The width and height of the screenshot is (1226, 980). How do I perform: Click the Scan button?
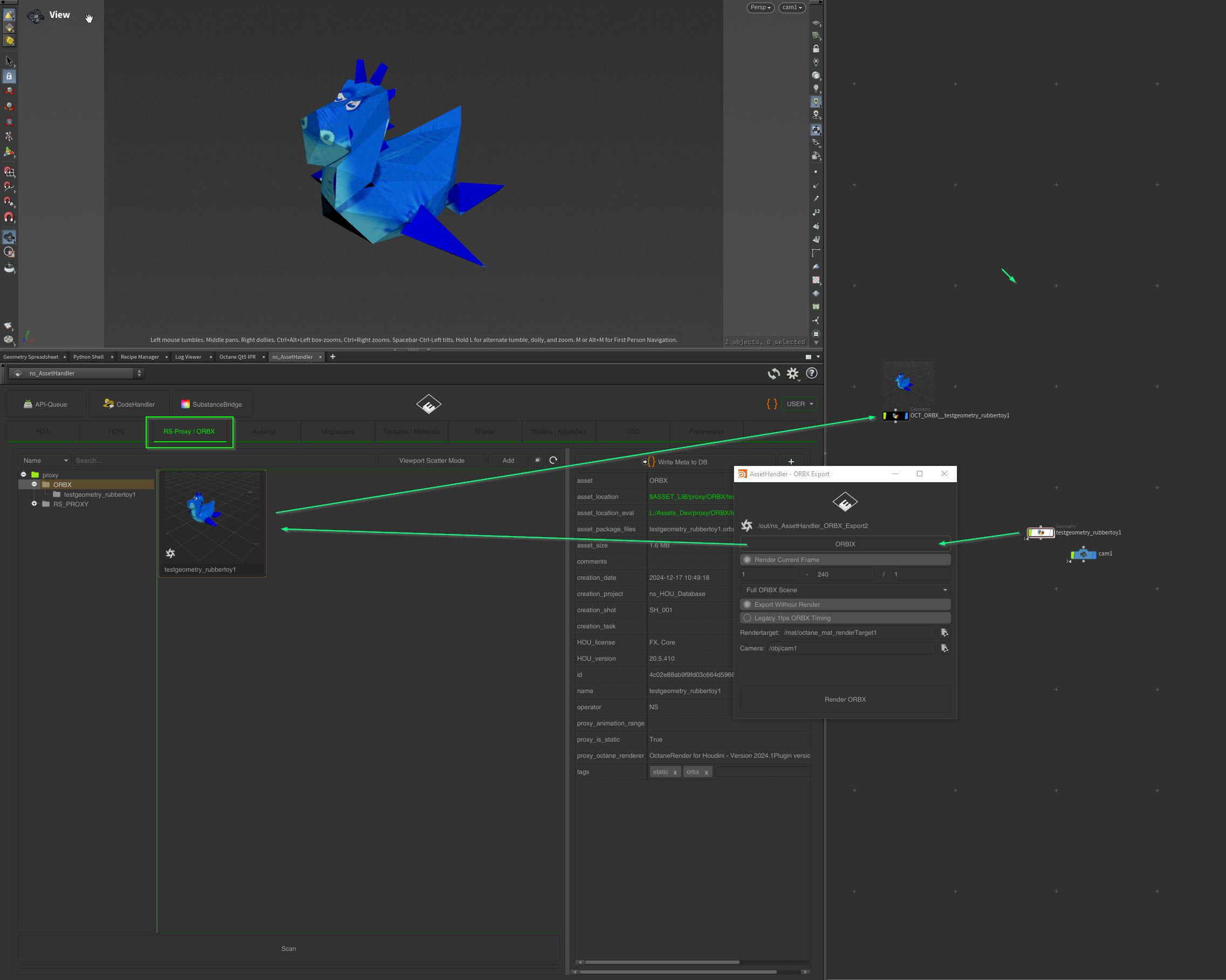(289, 949)
